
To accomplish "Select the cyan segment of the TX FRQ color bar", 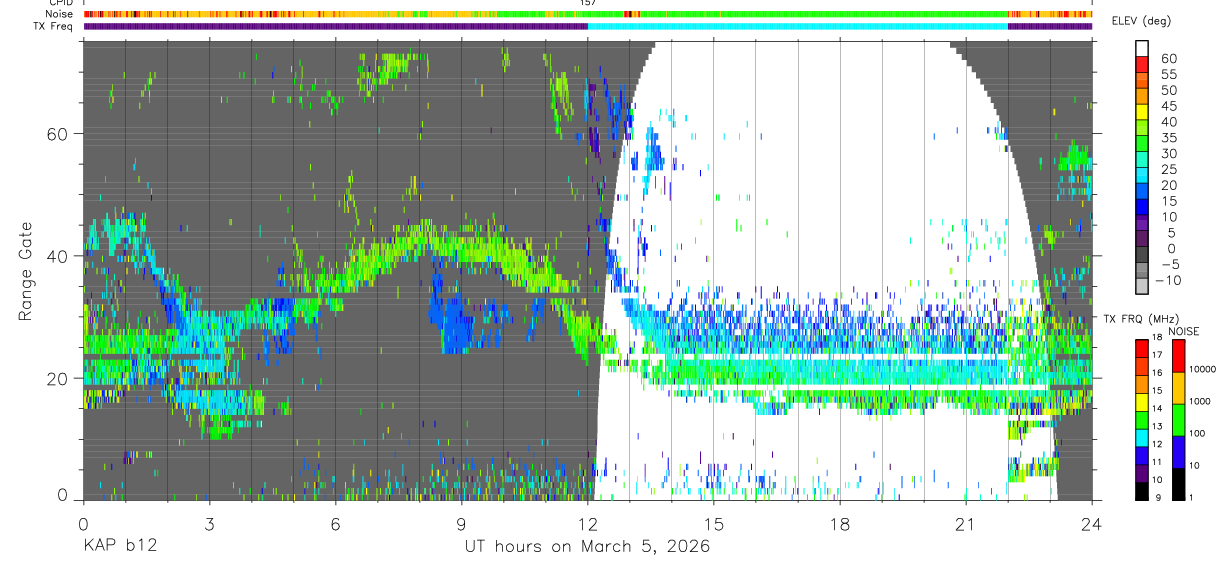I will (x=1142, y=436).
